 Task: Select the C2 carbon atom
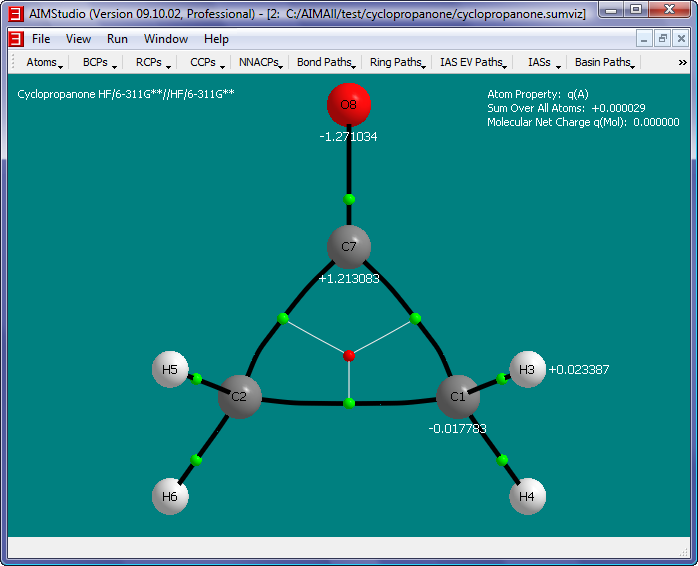[x=239, y=397]
